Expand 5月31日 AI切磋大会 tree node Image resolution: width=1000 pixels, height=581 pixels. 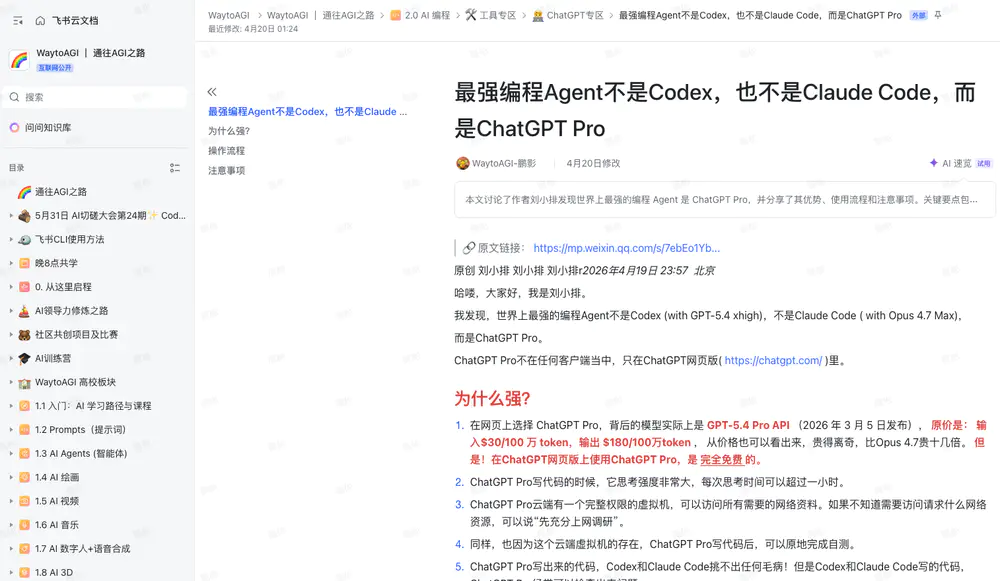(11, 216)
